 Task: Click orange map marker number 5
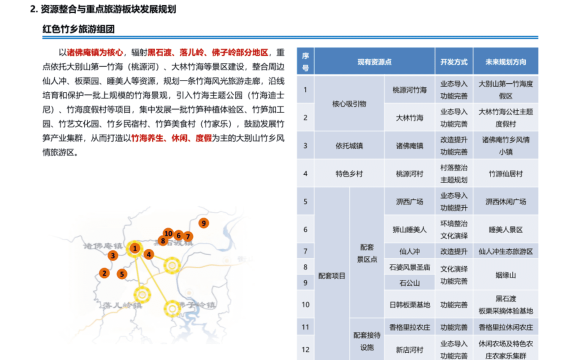122,274
